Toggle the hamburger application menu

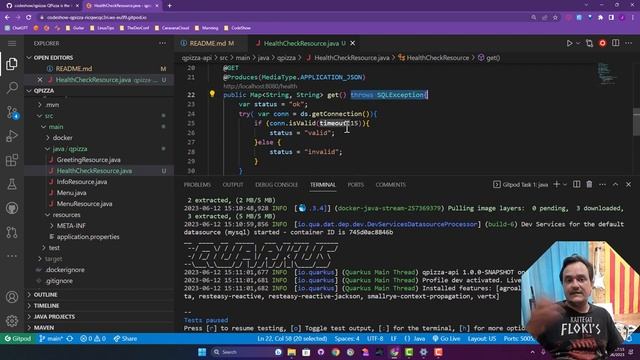(12, 43)
